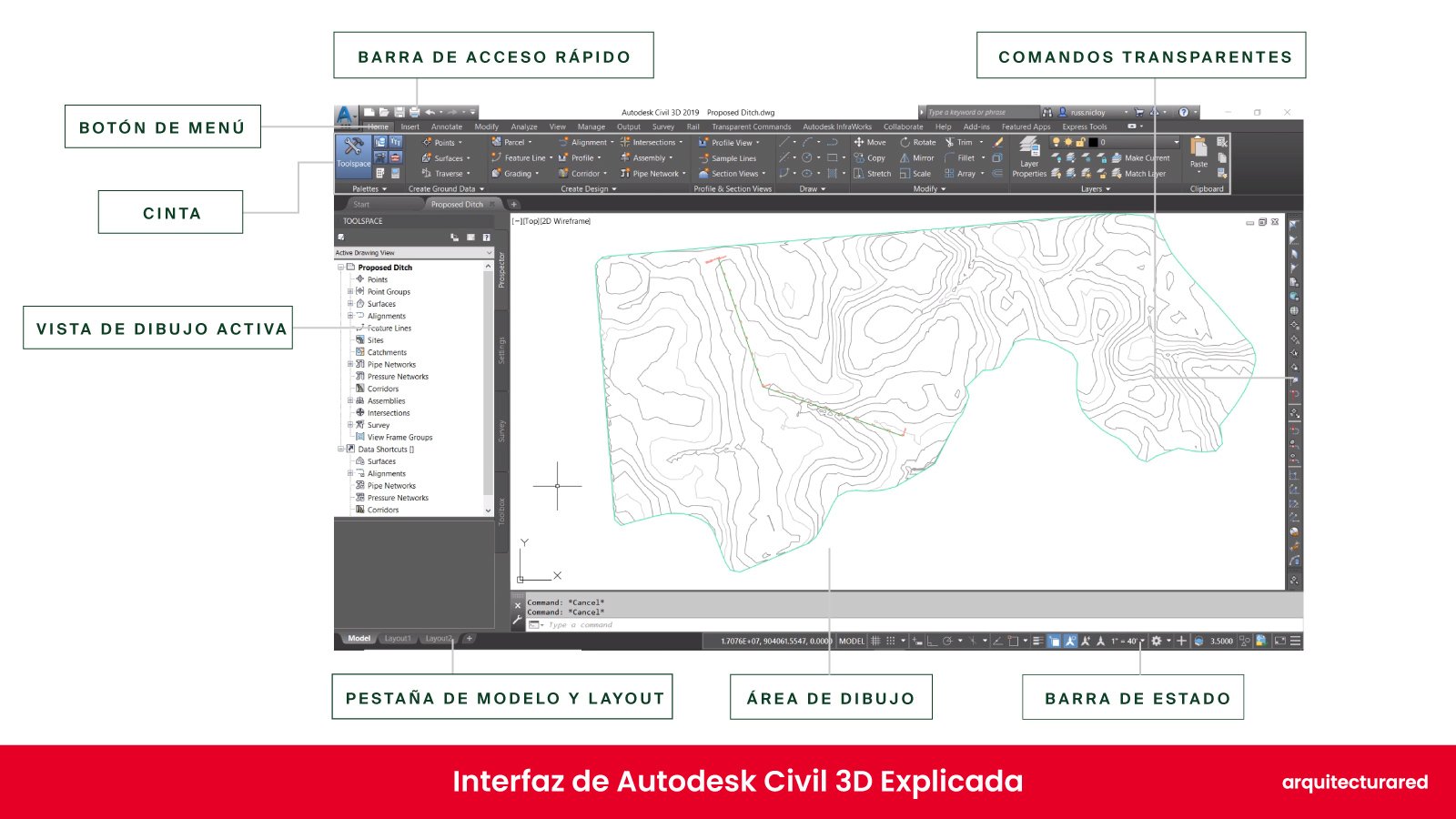
Task: Open the Autodesk application menu button
Action: 346,116
